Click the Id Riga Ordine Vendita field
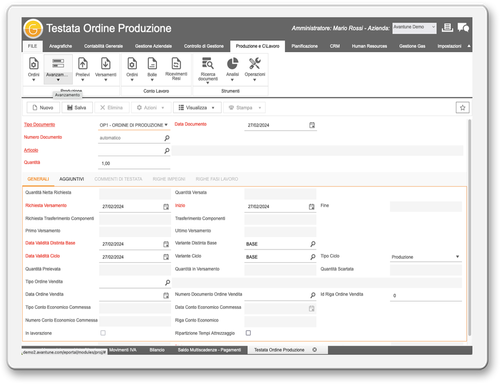The height and width of the screenshot is (384, 500). (x=426, y=296)
